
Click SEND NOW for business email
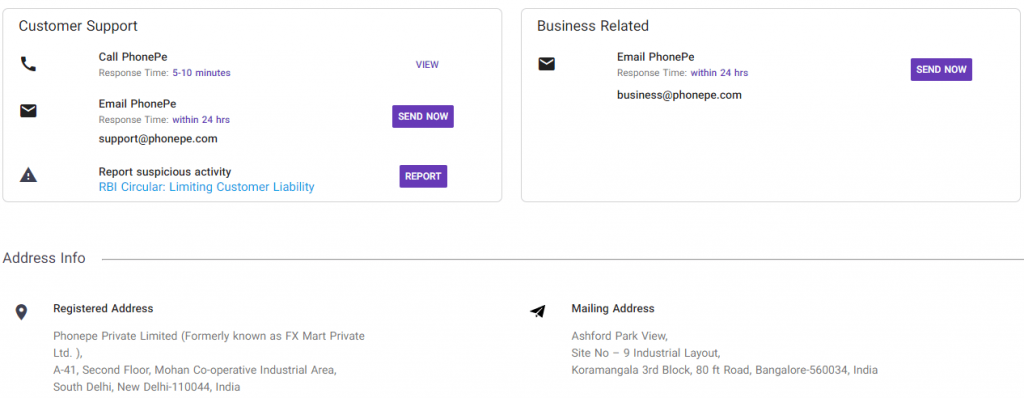point(942,69)
